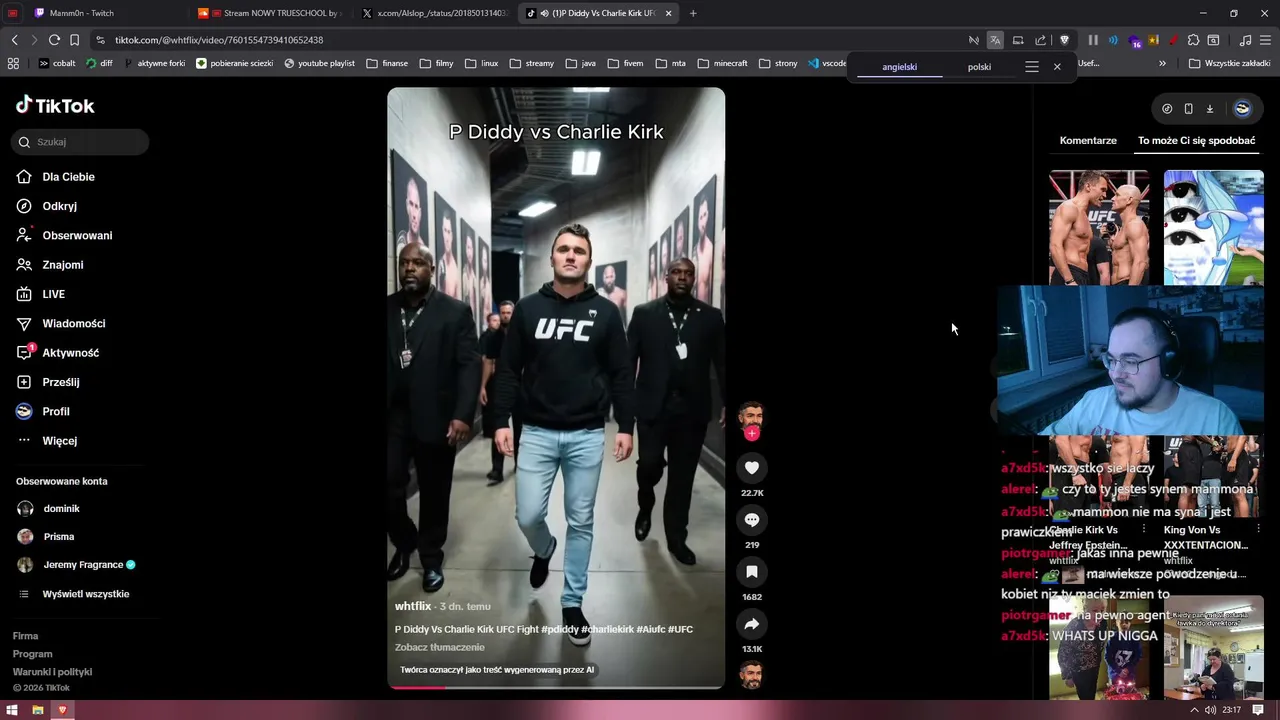Go to Obserwowani following feed
The image size is (1280, 720).
(64, 235)
